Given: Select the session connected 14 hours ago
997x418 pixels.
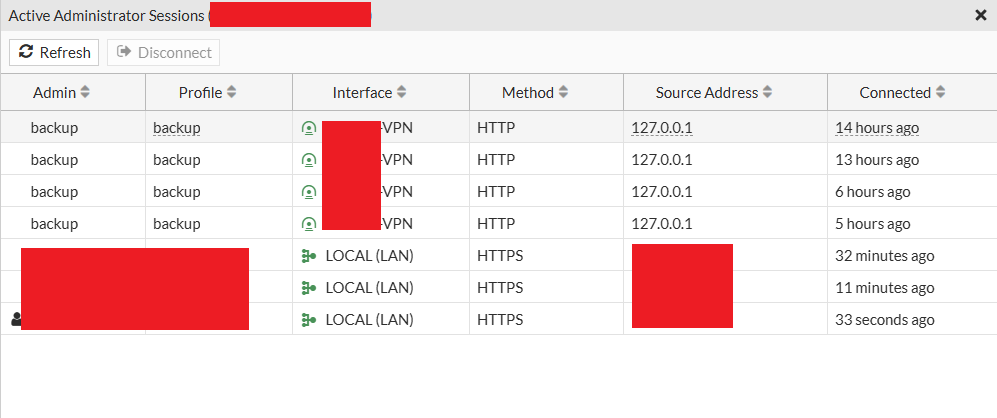Looking at the screenshot, I should [877, 128].
